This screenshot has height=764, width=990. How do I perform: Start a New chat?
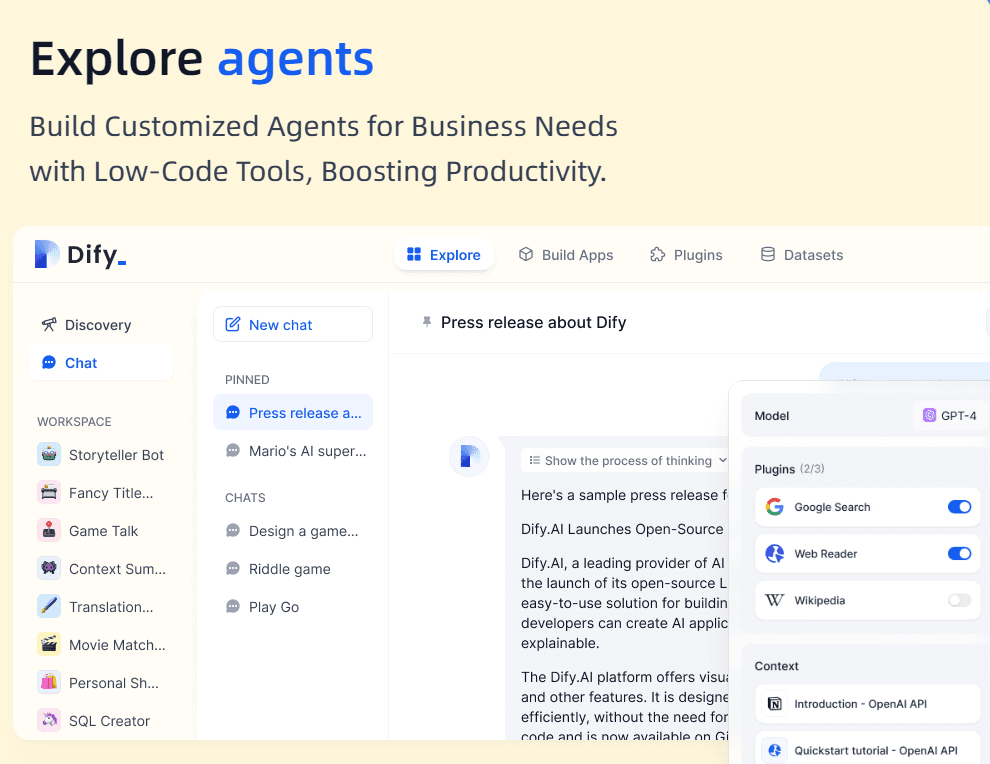coord(293,325)
